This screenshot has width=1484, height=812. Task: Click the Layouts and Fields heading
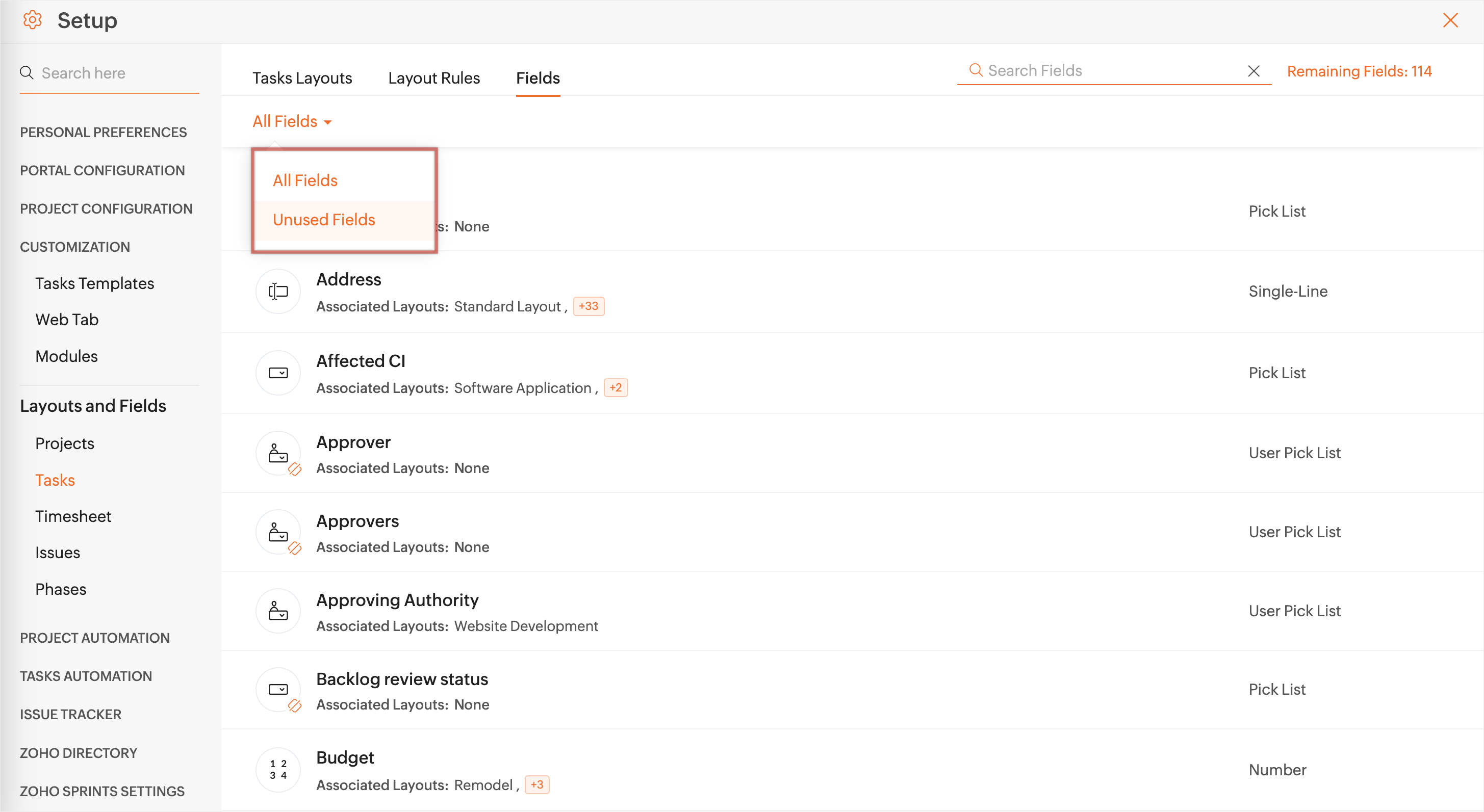[x=93, y=406]
